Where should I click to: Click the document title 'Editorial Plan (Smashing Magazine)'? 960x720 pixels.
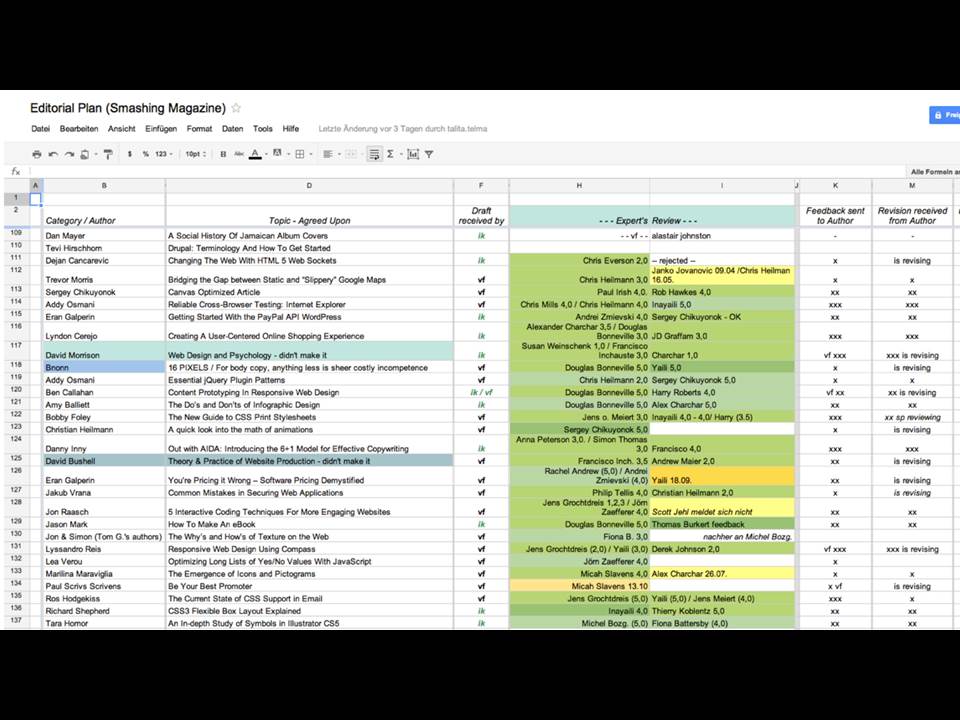128,108
